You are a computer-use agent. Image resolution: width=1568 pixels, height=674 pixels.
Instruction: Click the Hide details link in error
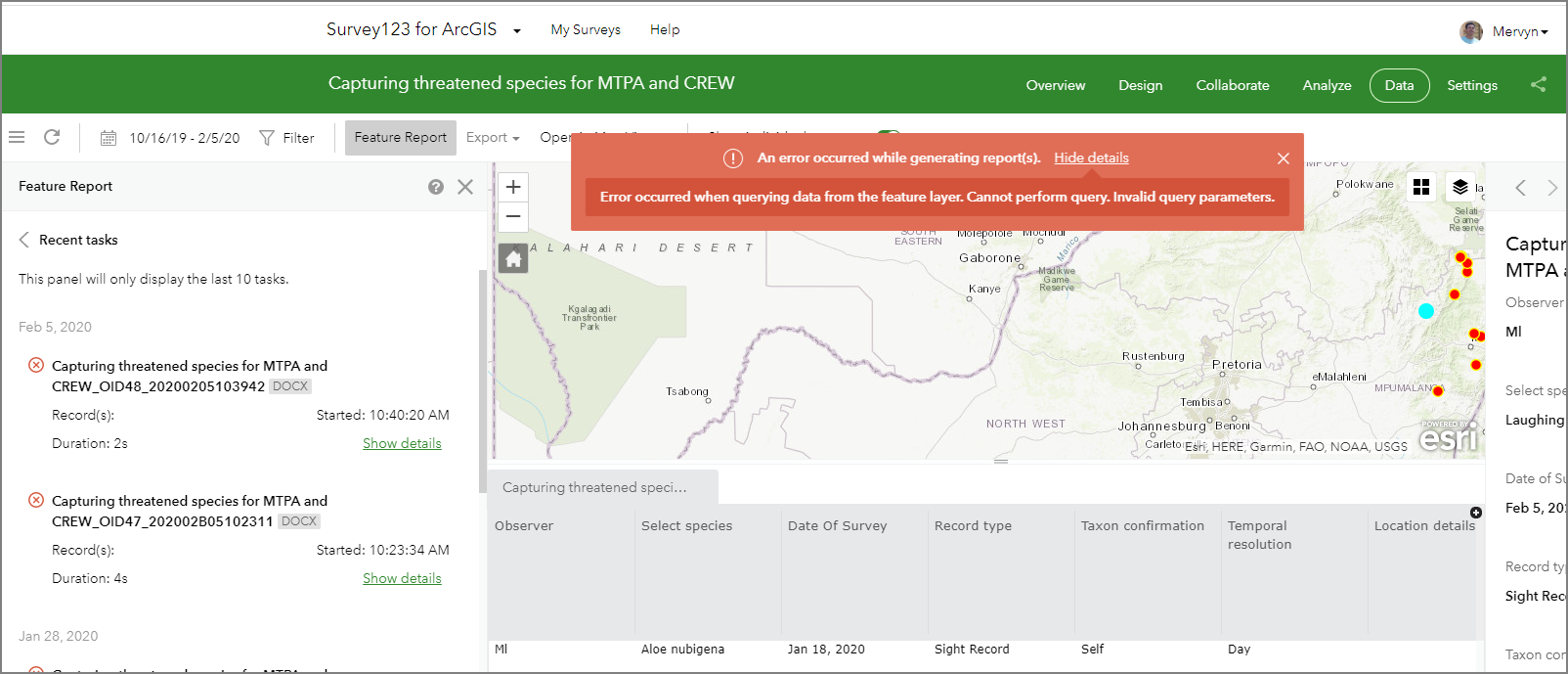tap(1091, 157)
